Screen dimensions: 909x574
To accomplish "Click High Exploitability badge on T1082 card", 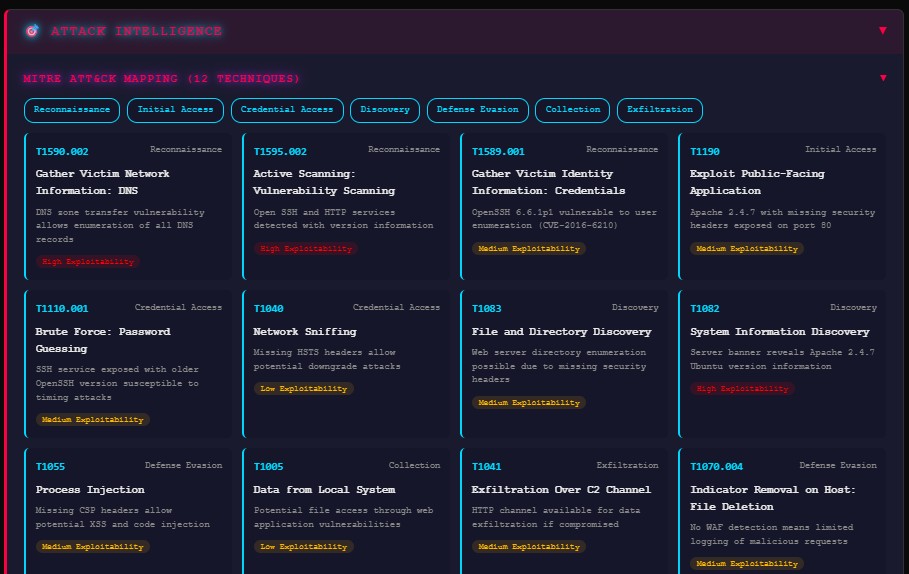I will pyautogui.click(x=740, y=389).
